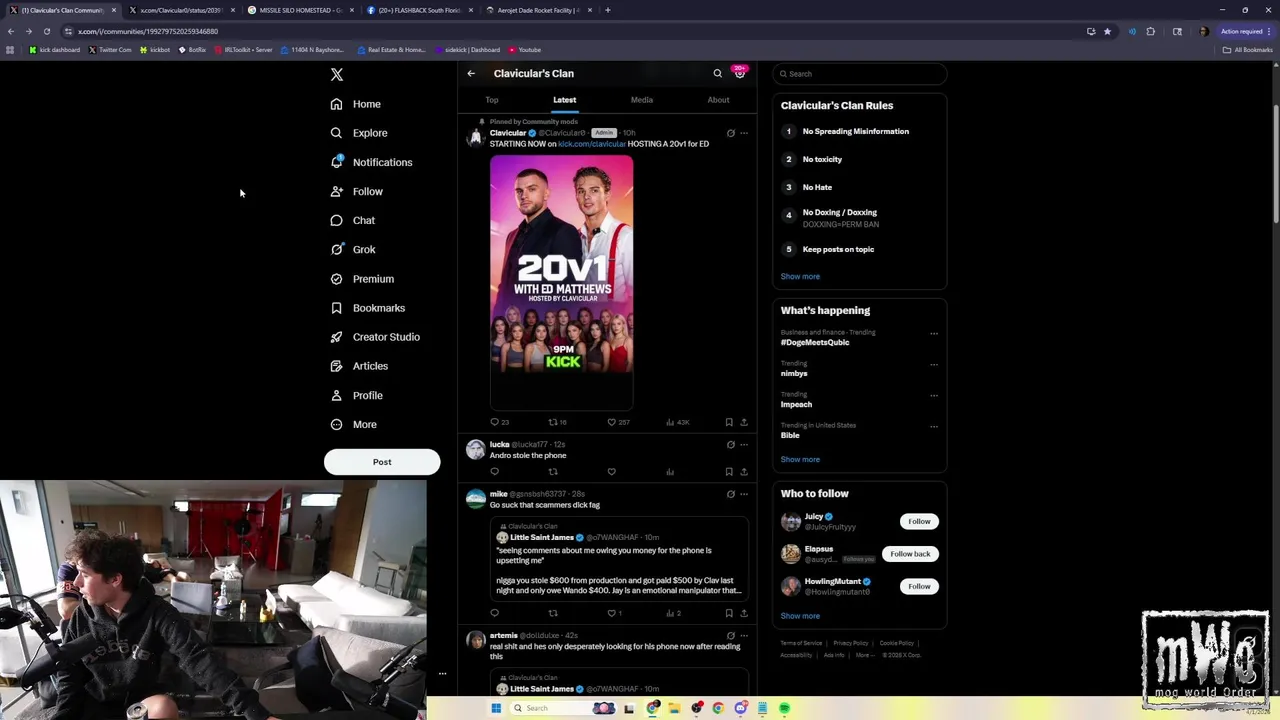Open options for the Bible trend
The height and width of the screenshot is (720, 1280).
934,427
